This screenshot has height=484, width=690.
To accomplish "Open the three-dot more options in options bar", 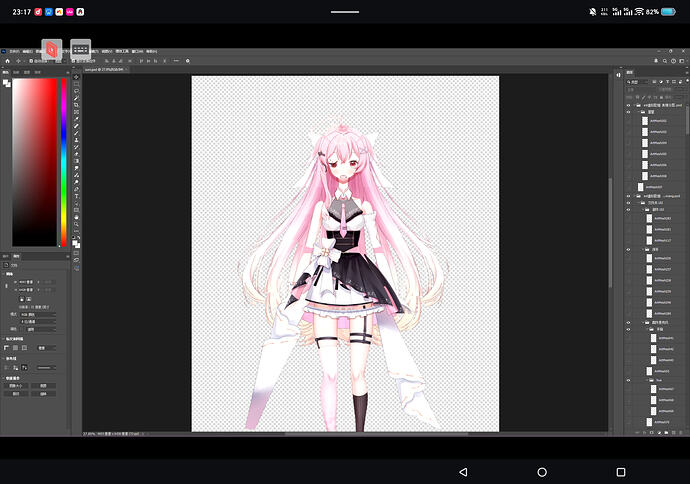I will coord(176,61).
